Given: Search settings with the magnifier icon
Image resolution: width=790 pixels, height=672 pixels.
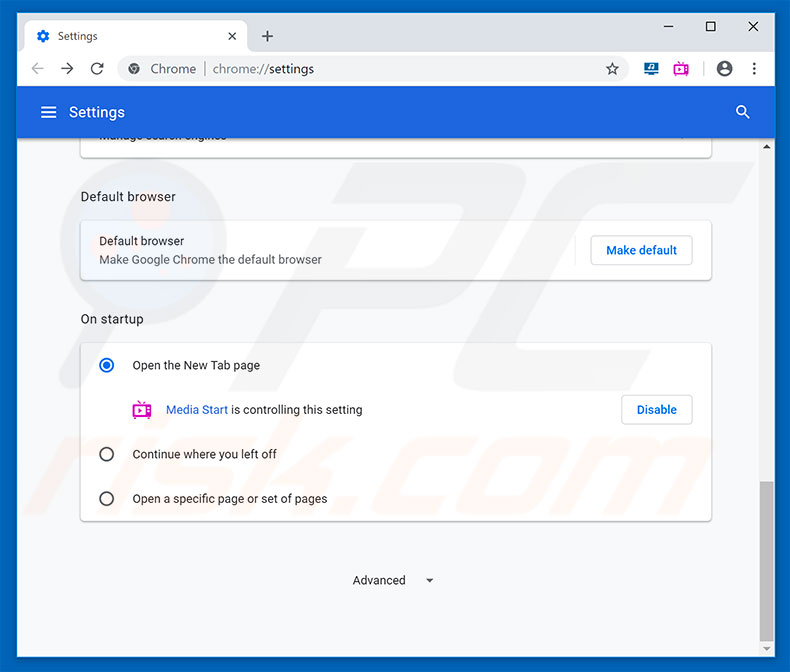Looking at the screenshot, I should coord(742,112).
